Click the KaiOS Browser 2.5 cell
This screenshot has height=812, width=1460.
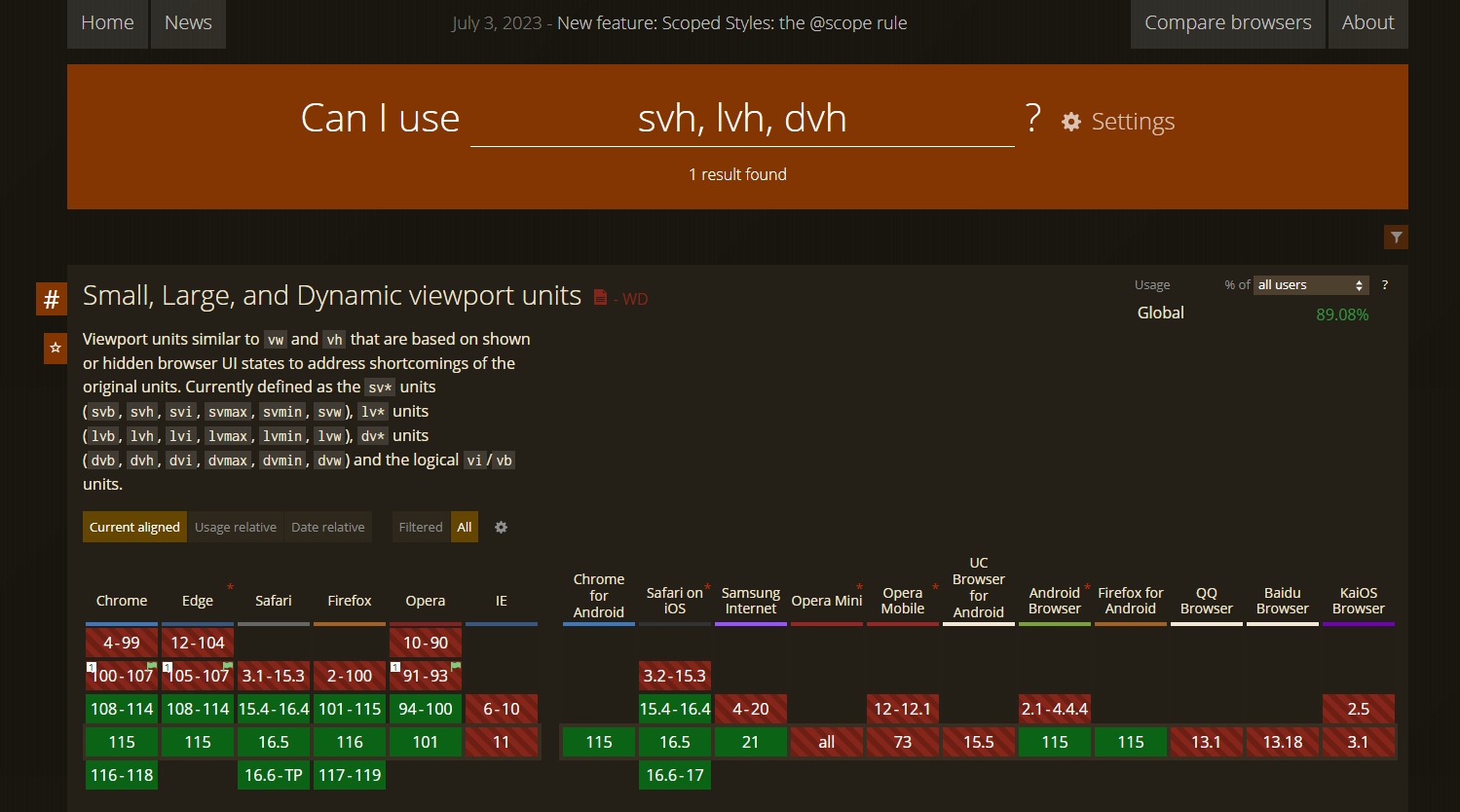pos(1359,709)
